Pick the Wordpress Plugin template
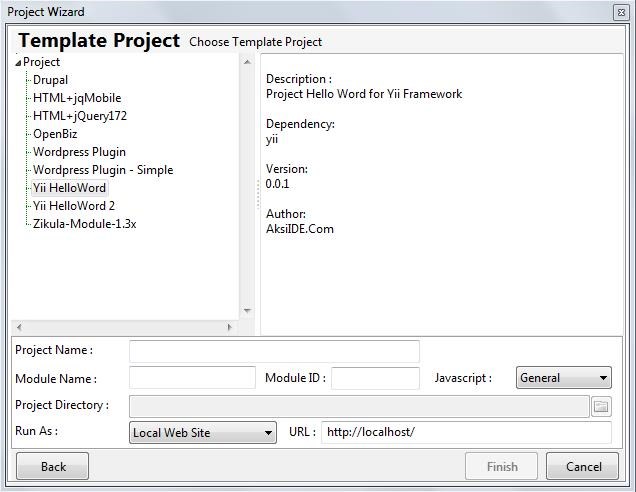 coord(79,152)
